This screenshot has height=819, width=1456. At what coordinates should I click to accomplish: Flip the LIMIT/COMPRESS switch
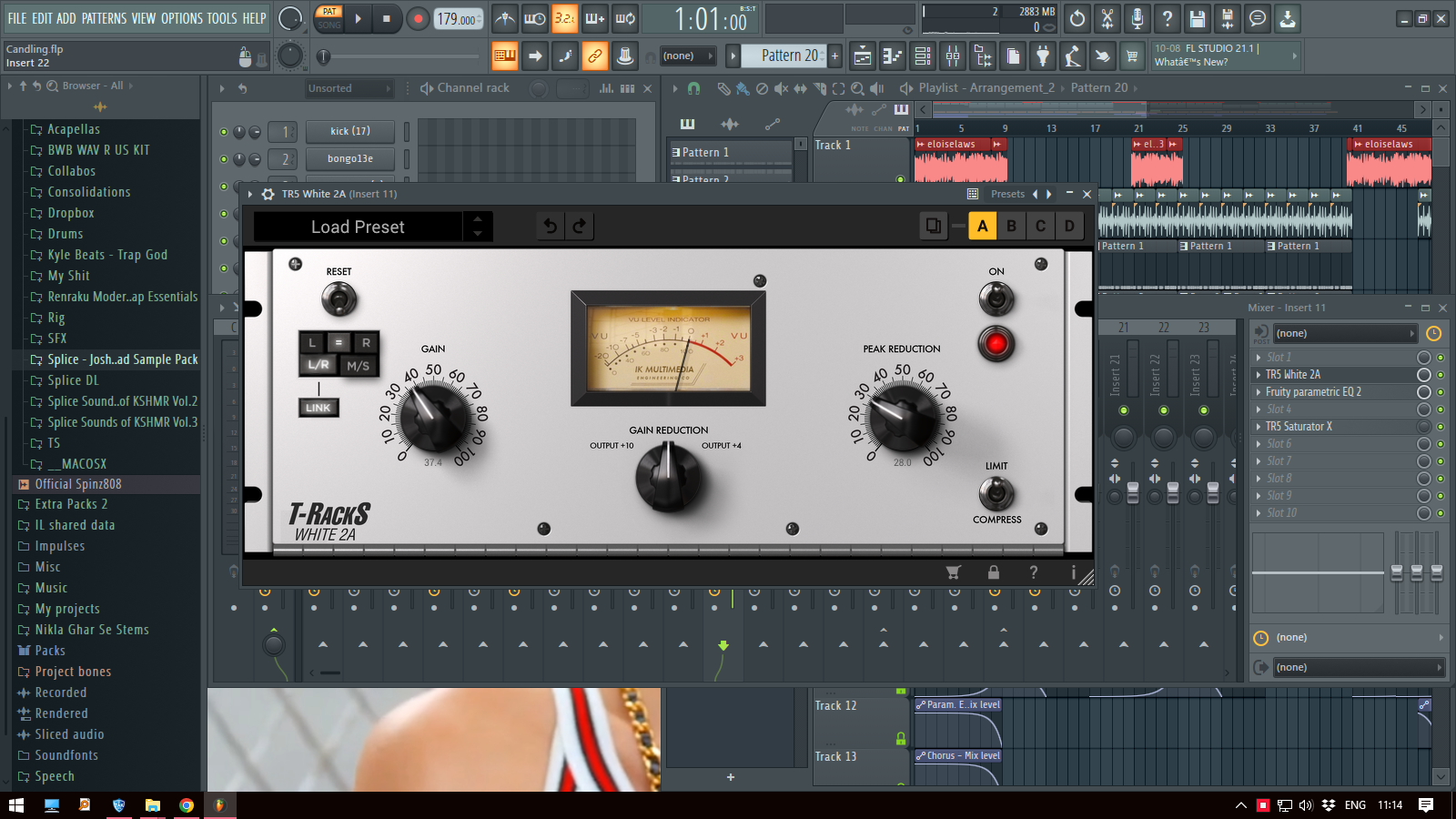pos(996,493)
